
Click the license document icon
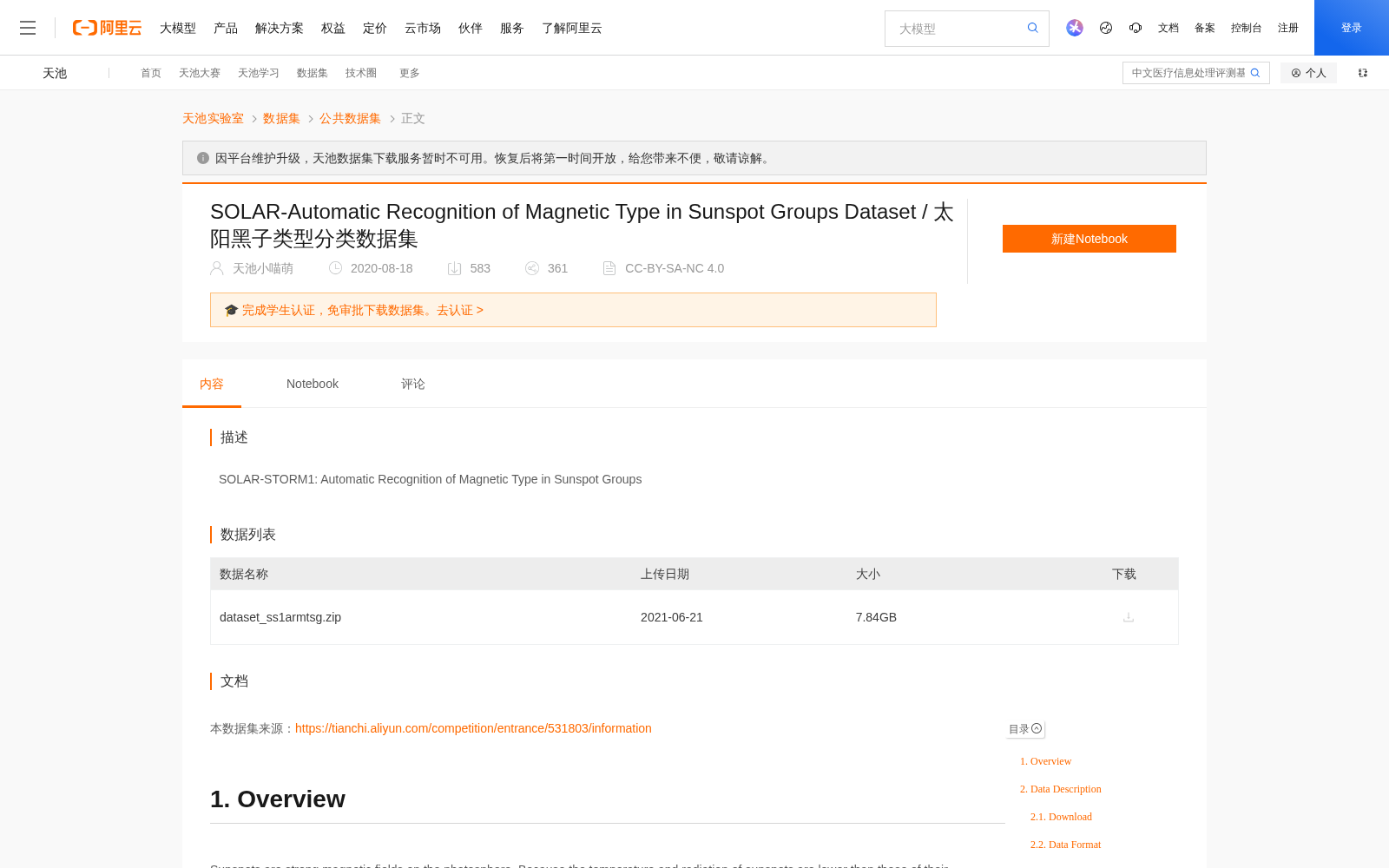tap(609, 268)
